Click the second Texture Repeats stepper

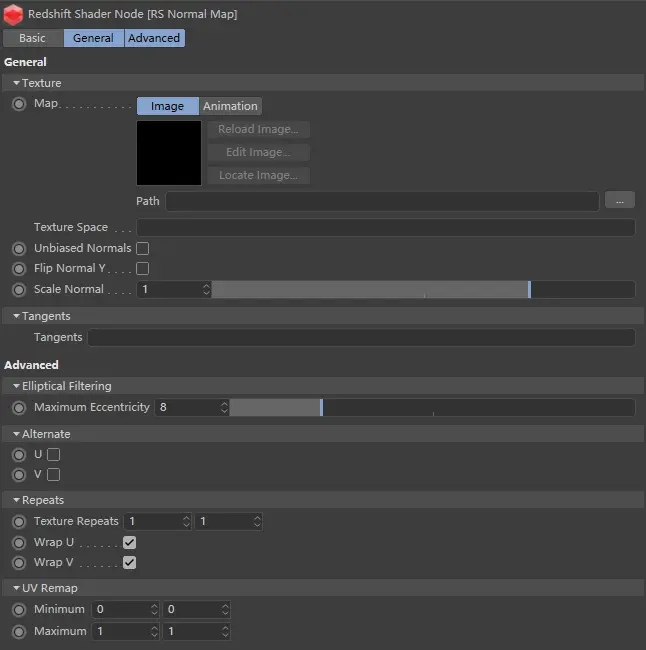[257, 521]
